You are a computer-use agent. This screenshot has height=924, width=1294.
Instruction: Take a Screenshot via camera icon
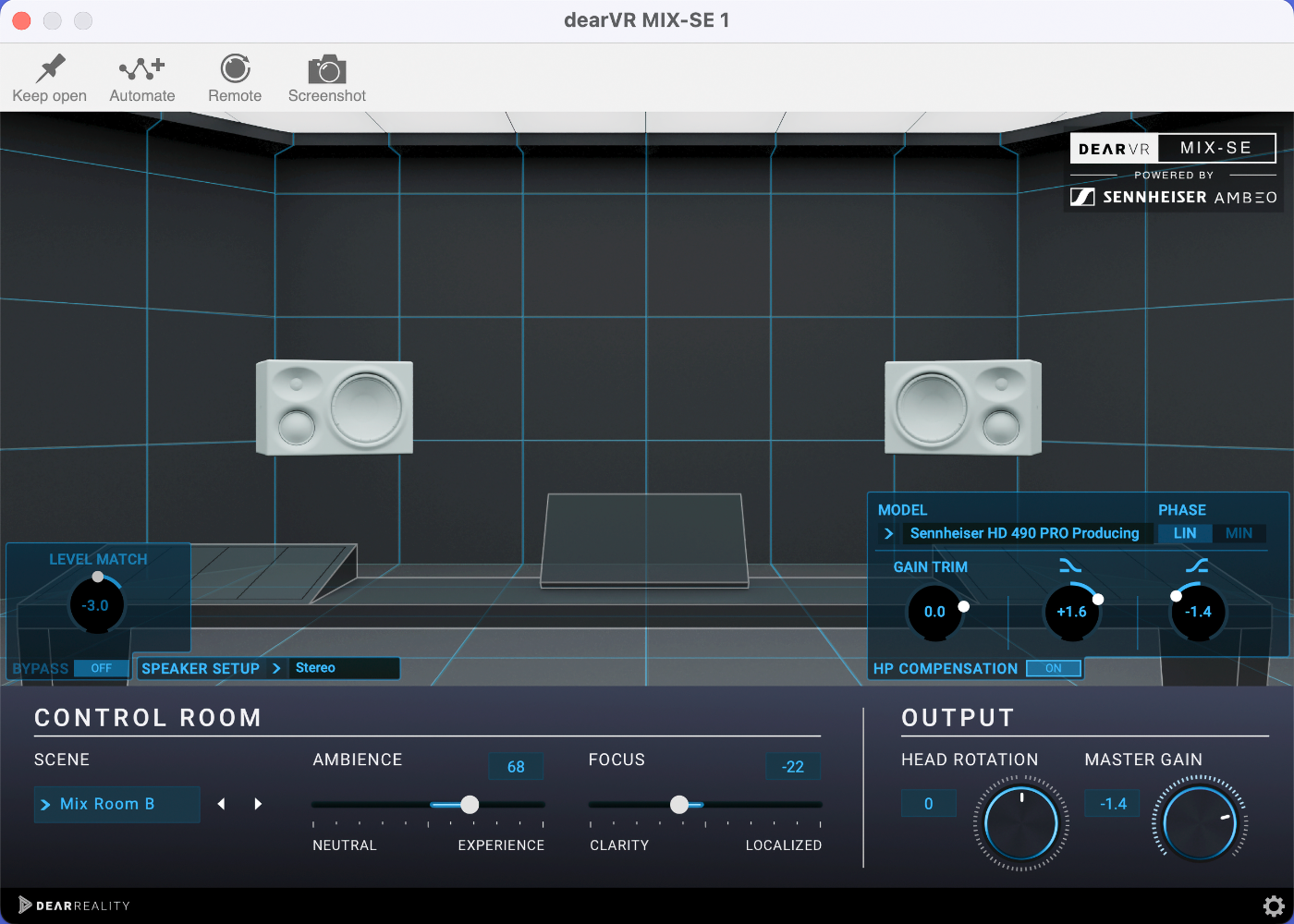coord(326,69)
